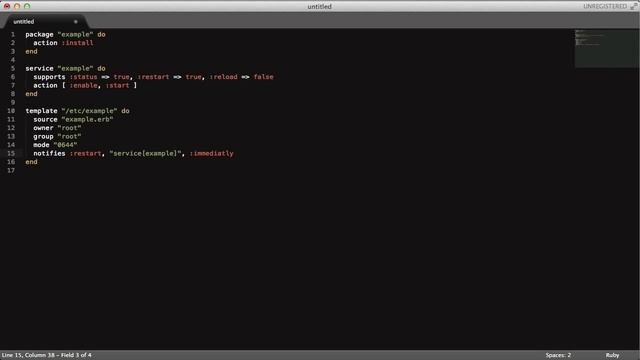Open the Spaces: 2 indentation menu
Viewport: 640px width, 360px height.
(558, 355)
